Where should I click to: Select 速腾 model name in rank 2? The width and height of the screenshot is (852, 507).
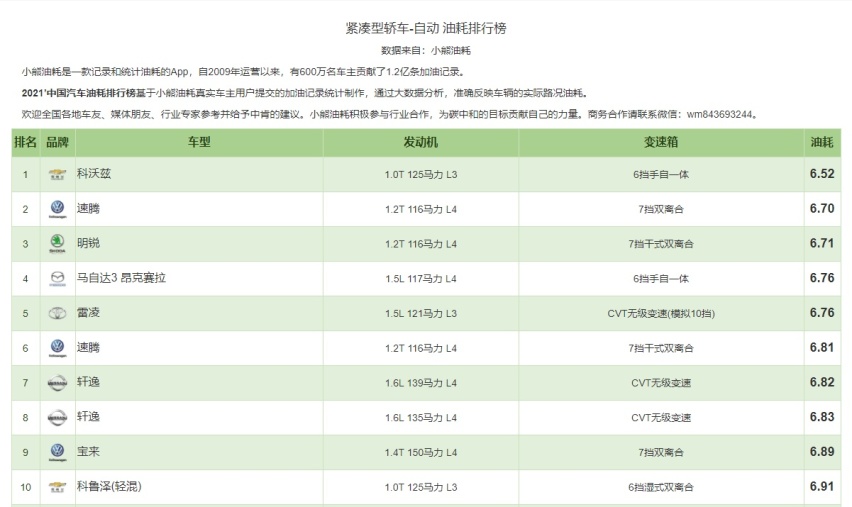point(88,209)
